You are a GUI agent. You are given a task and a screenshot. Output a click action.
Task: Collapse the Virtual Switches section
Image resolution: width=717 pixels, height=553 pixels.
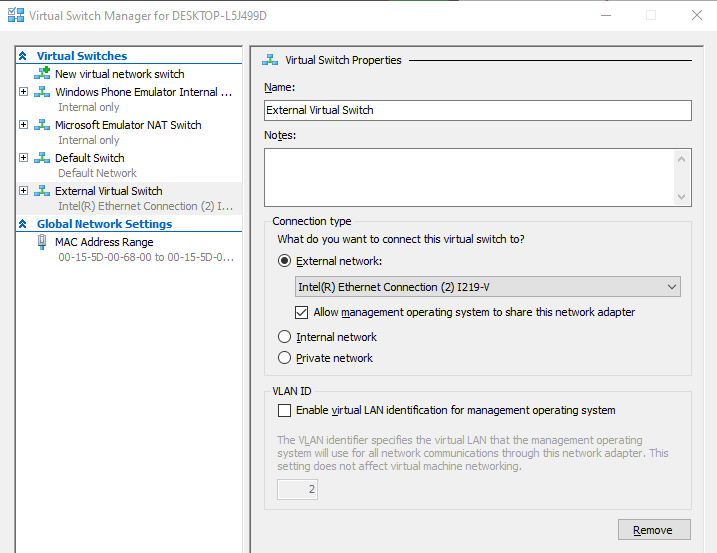(23, 56)
